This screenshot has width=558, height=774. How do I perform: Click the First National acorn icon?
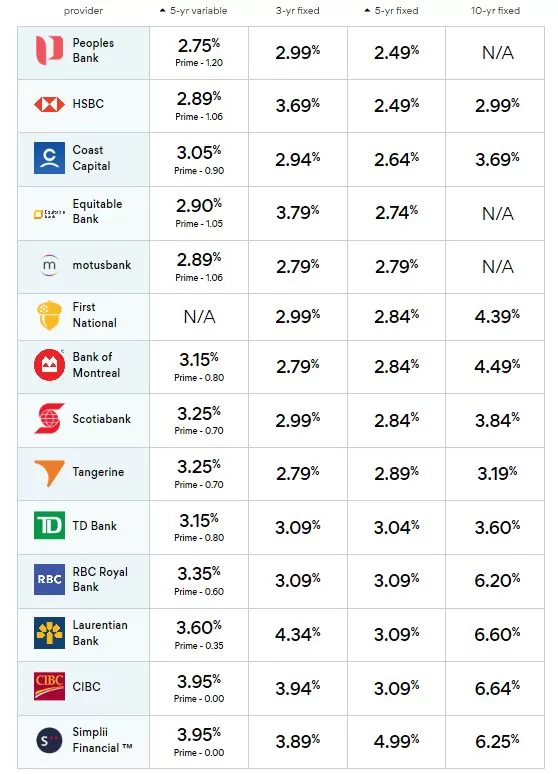pos(49,315)
